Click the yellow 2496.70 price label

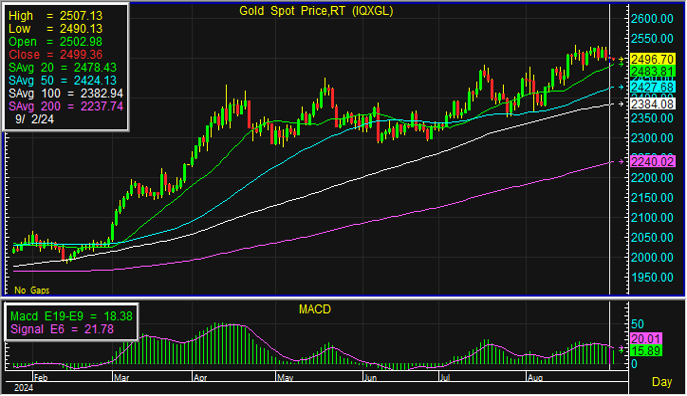coord(652,59)
